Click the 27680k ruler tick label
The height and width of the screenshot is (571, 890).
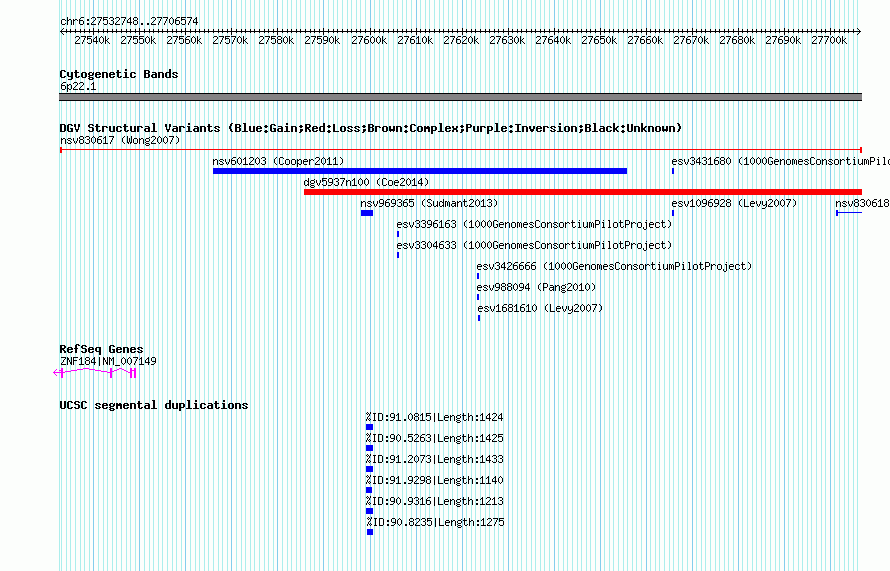coord(737,40)
